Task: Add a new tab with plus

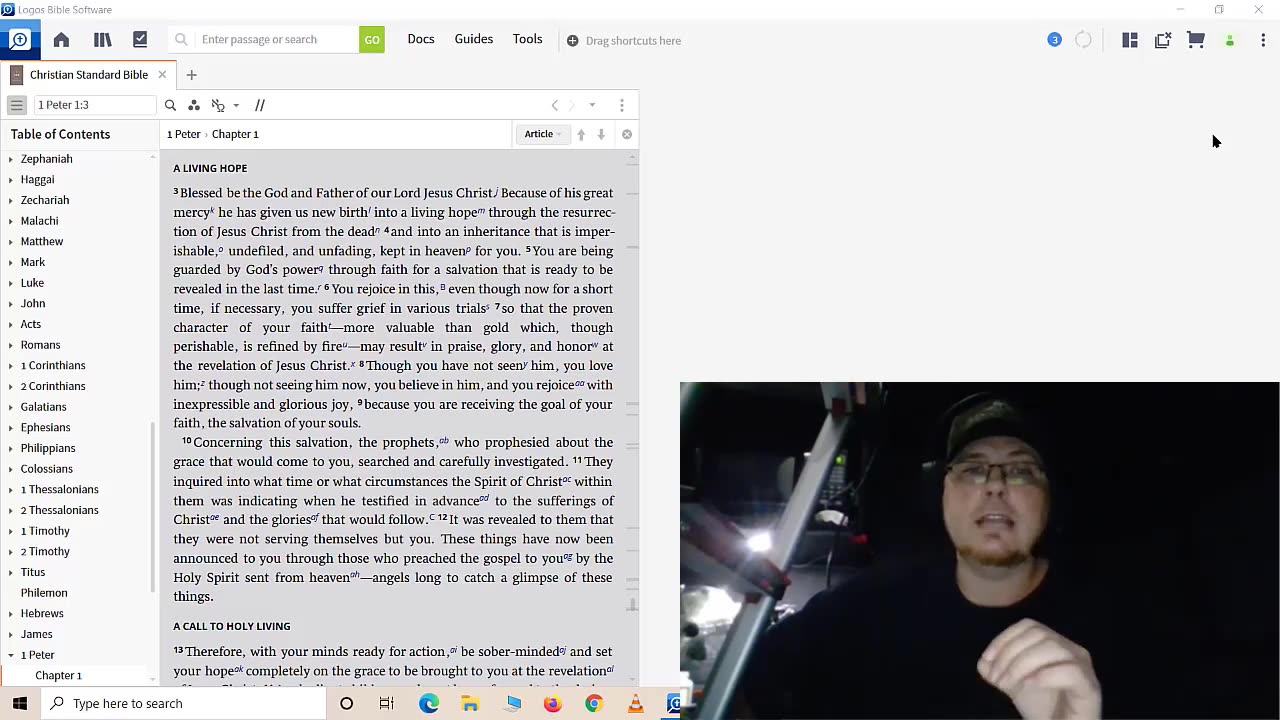Action: click(191, 75)
